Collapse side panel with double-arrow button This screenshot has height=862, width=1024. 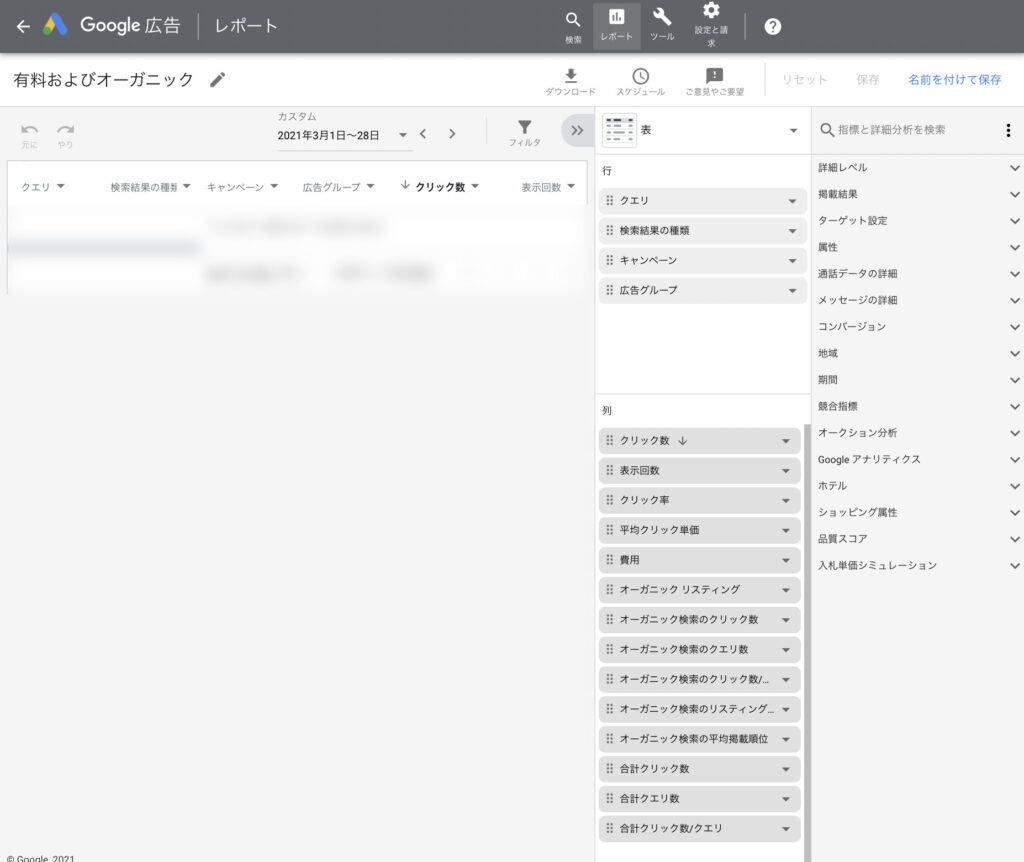click(577, 130)
